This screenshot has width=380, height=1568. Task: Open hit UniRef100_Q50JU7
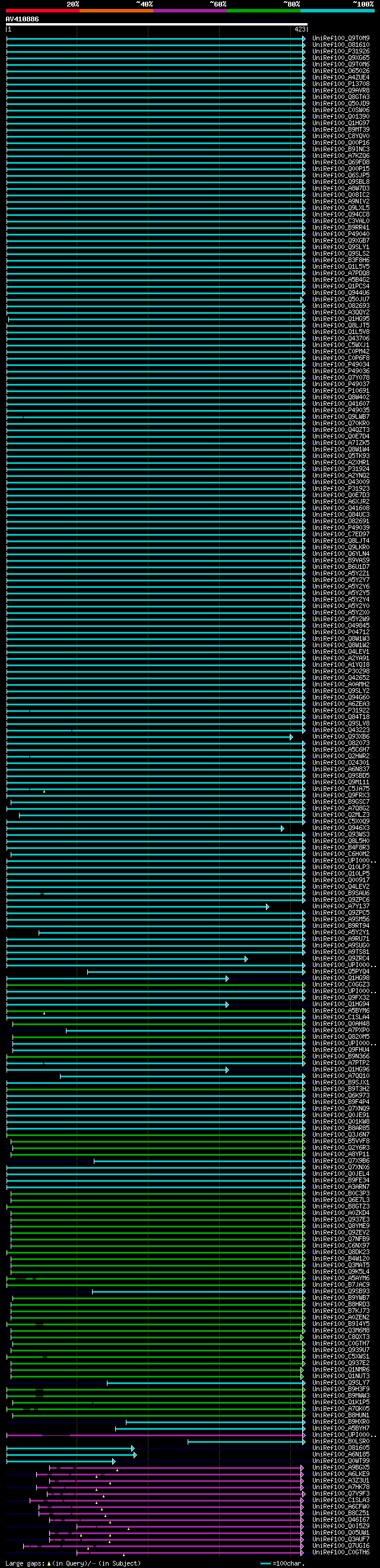[341, 300]
